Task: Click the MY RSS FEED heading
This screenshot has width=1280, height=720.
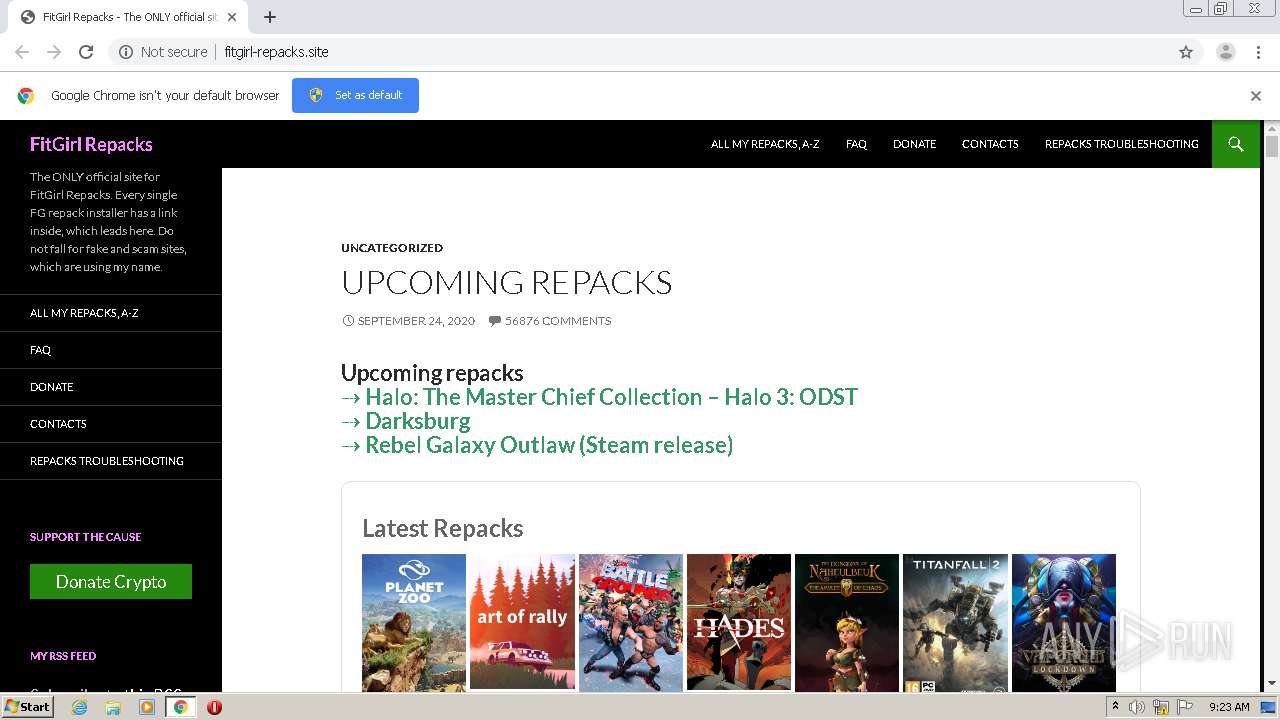Action: point(63,656)
